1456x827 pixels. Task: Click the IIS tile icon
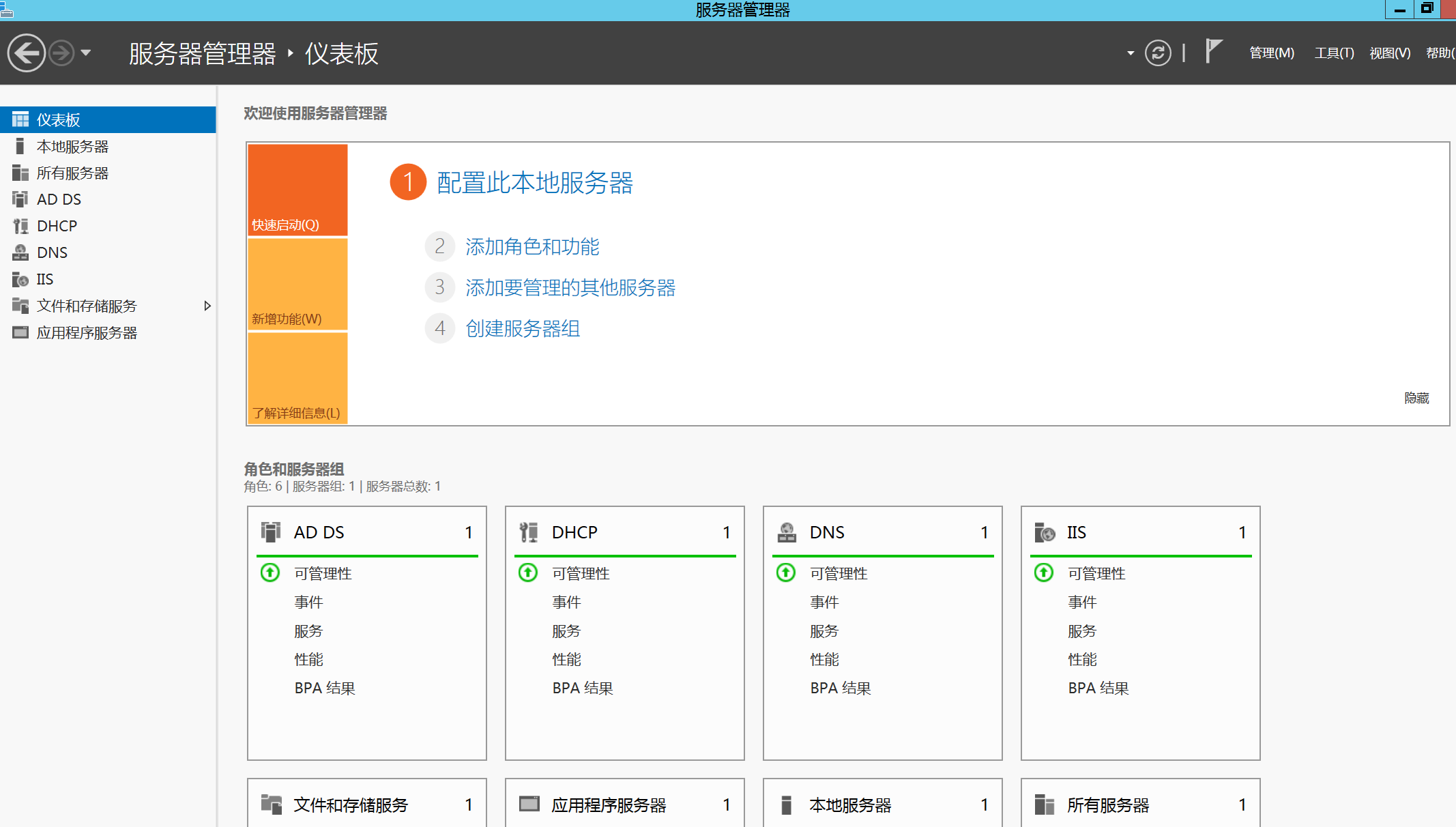pyautogui.click(x=1045, y=532)
